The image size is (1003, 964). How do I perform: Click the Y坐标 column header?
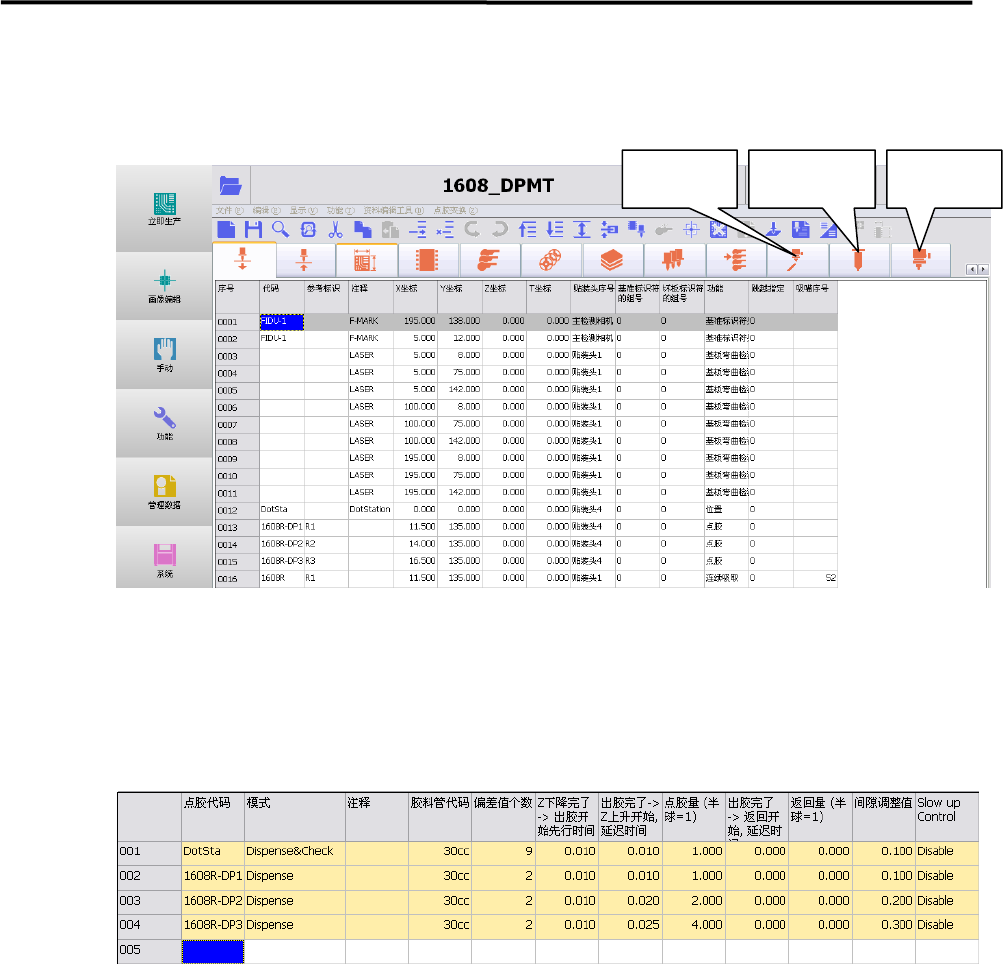[459, 297]
